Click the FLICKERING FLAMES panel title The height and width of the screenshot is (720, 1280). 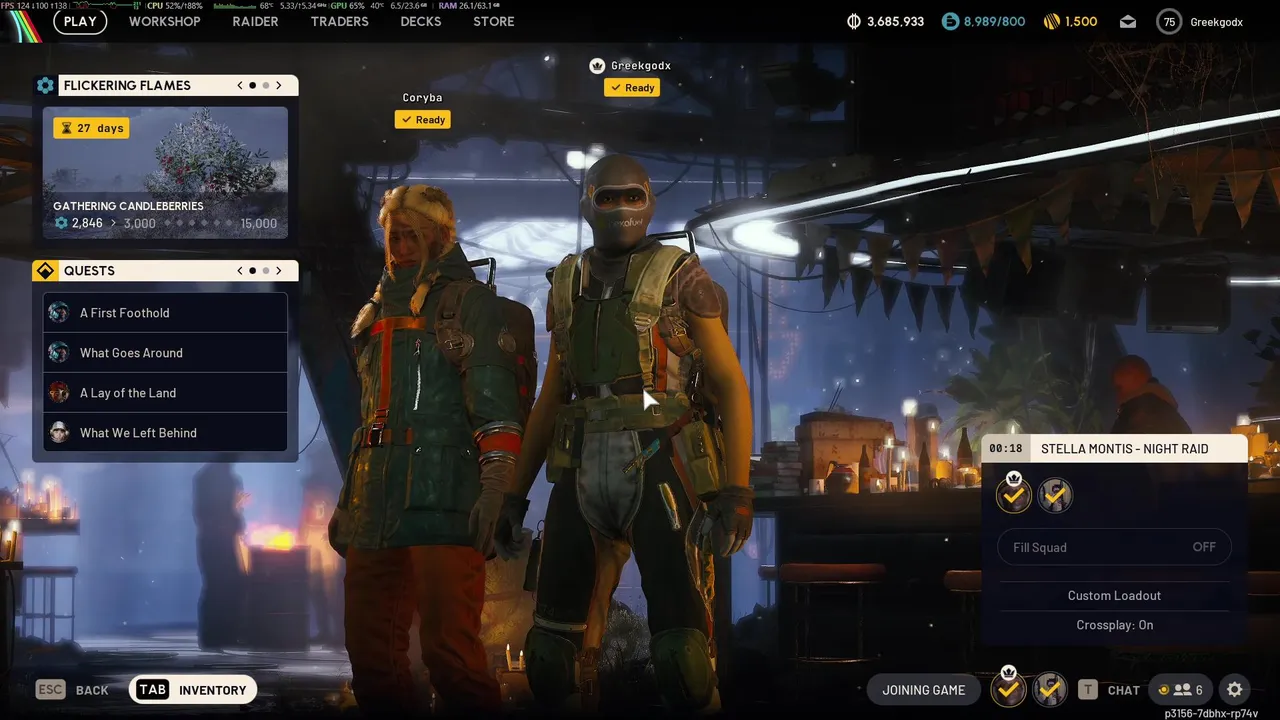pyautogui.click(x=127, y=86)
